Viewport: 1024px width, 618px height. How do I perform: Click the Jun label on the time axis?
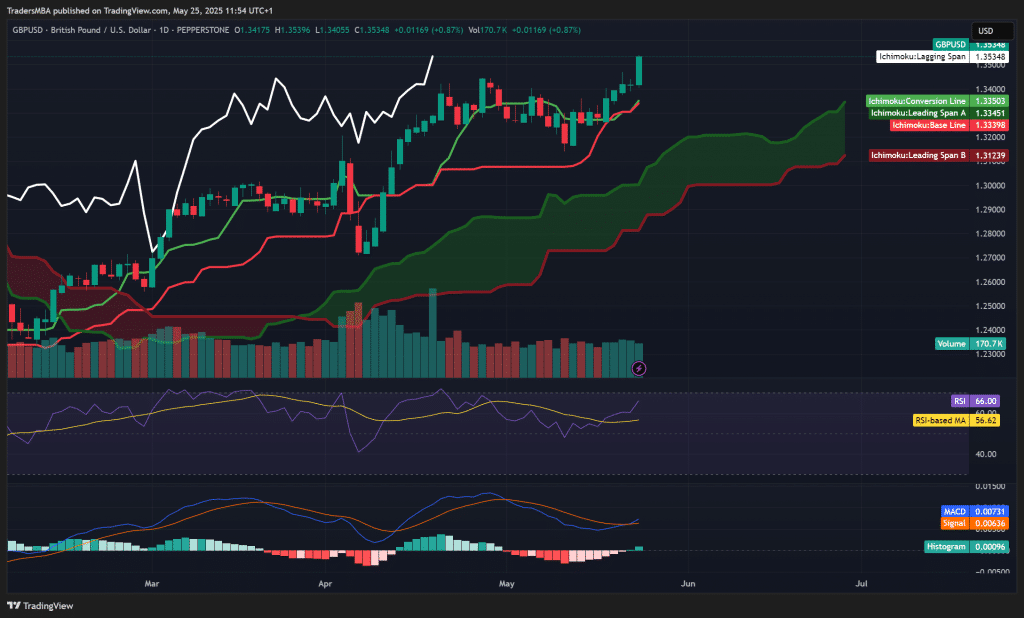pos(688,581)
